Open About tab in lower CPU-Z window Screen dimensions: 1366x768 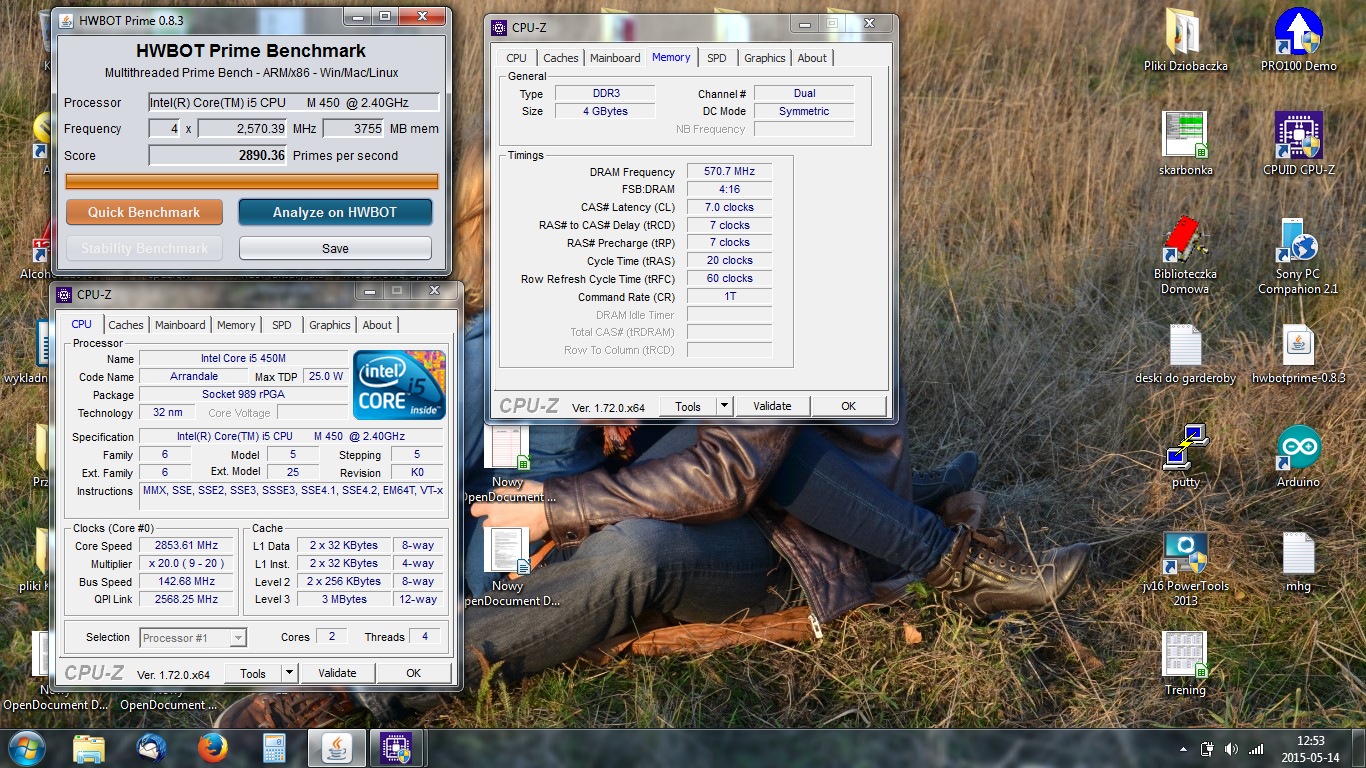tap(377, 325)
